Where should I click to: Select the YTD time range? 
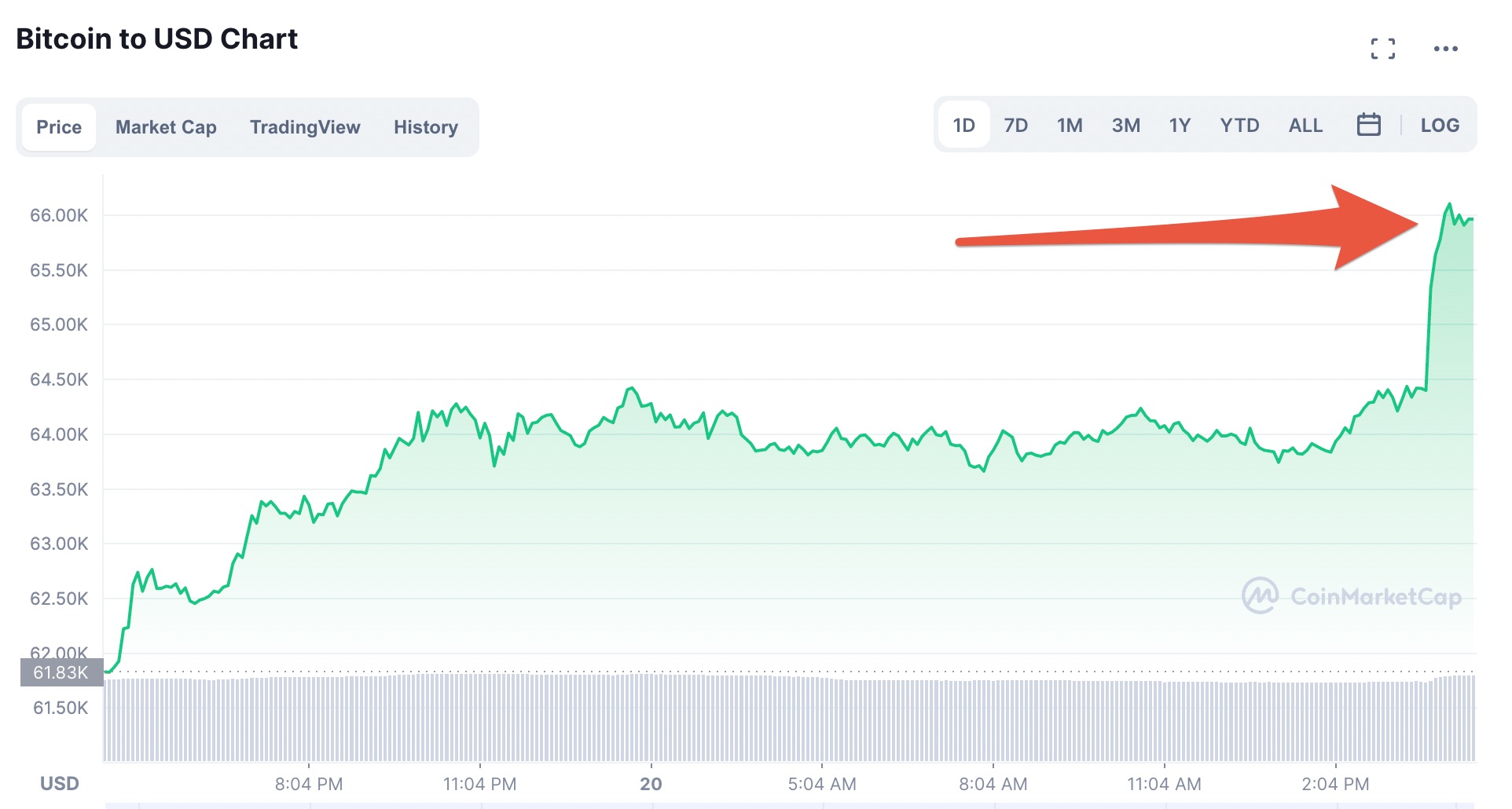tap(1239, 125)
